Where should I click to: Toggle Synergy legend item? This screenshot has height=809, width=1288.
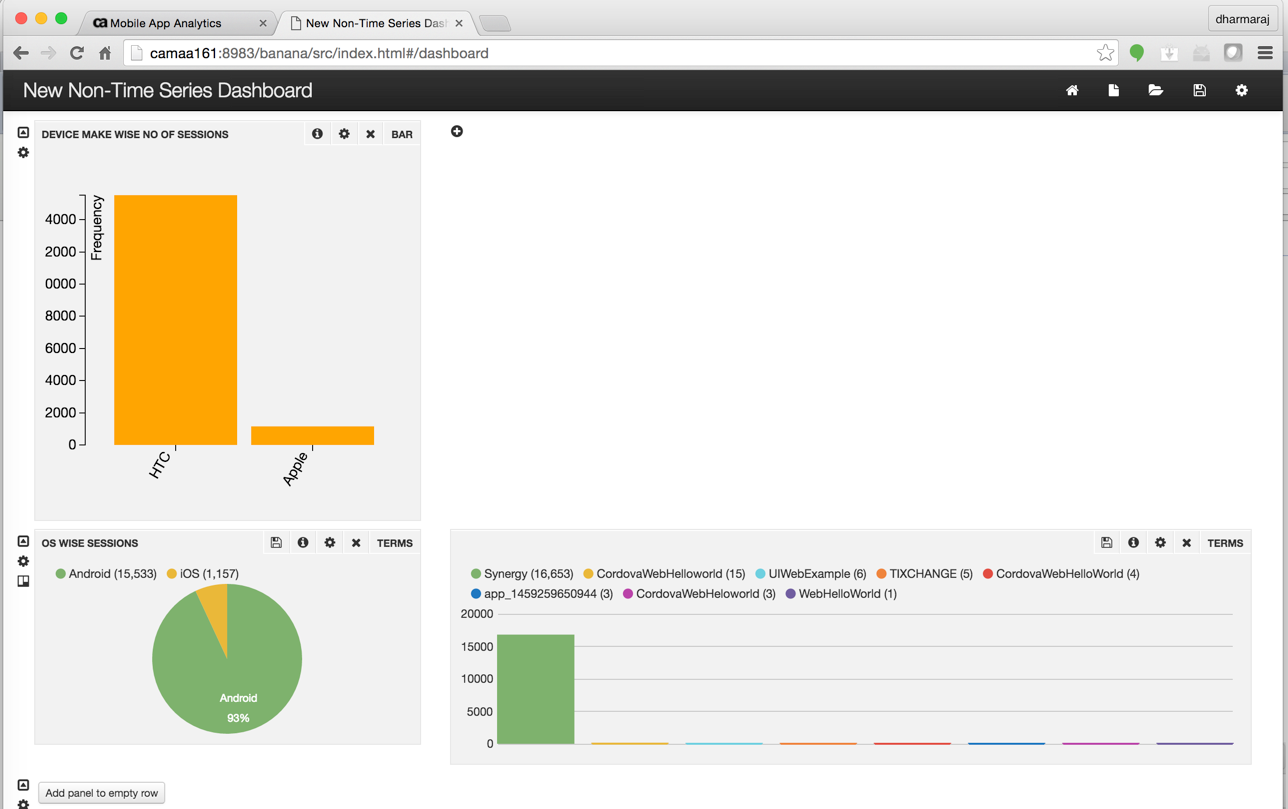[x=522, y=574]
